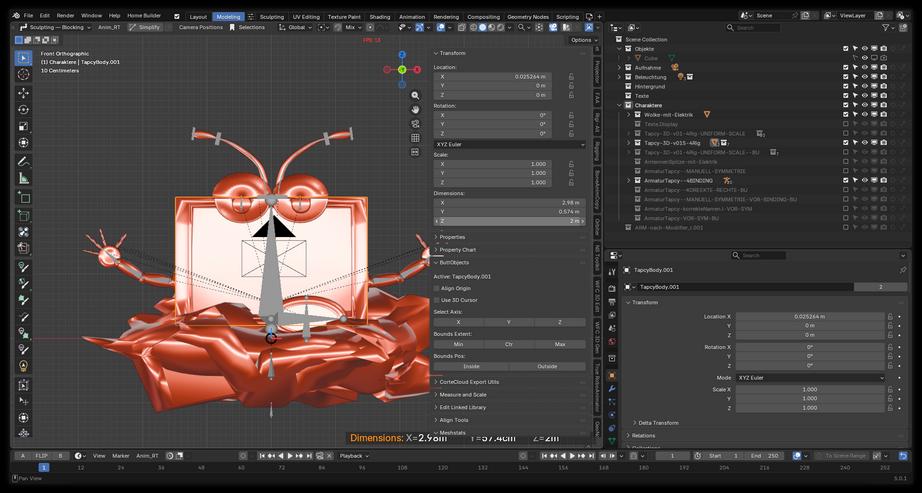Open the XYZ Euler rotation mode dropdown in sidebar
This screenshot has width=922, height=493.
(510, 145)
